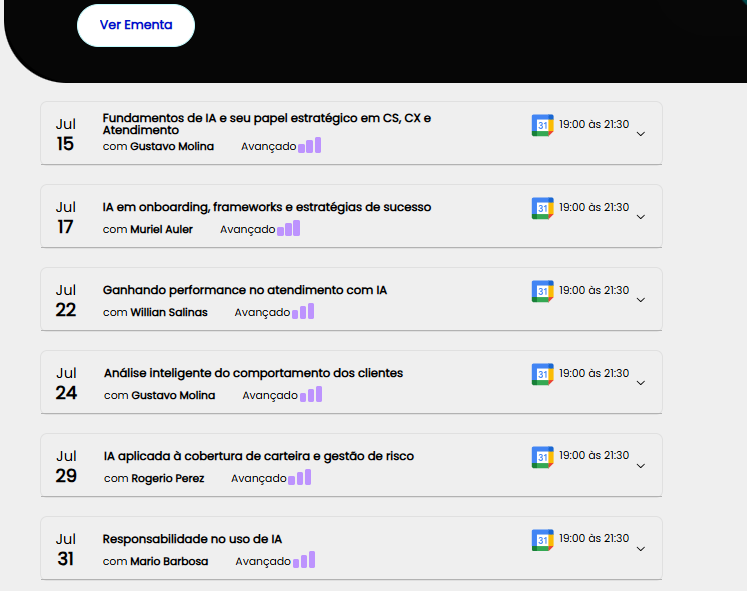Click the Jul 29 date label

pos(66,466)
